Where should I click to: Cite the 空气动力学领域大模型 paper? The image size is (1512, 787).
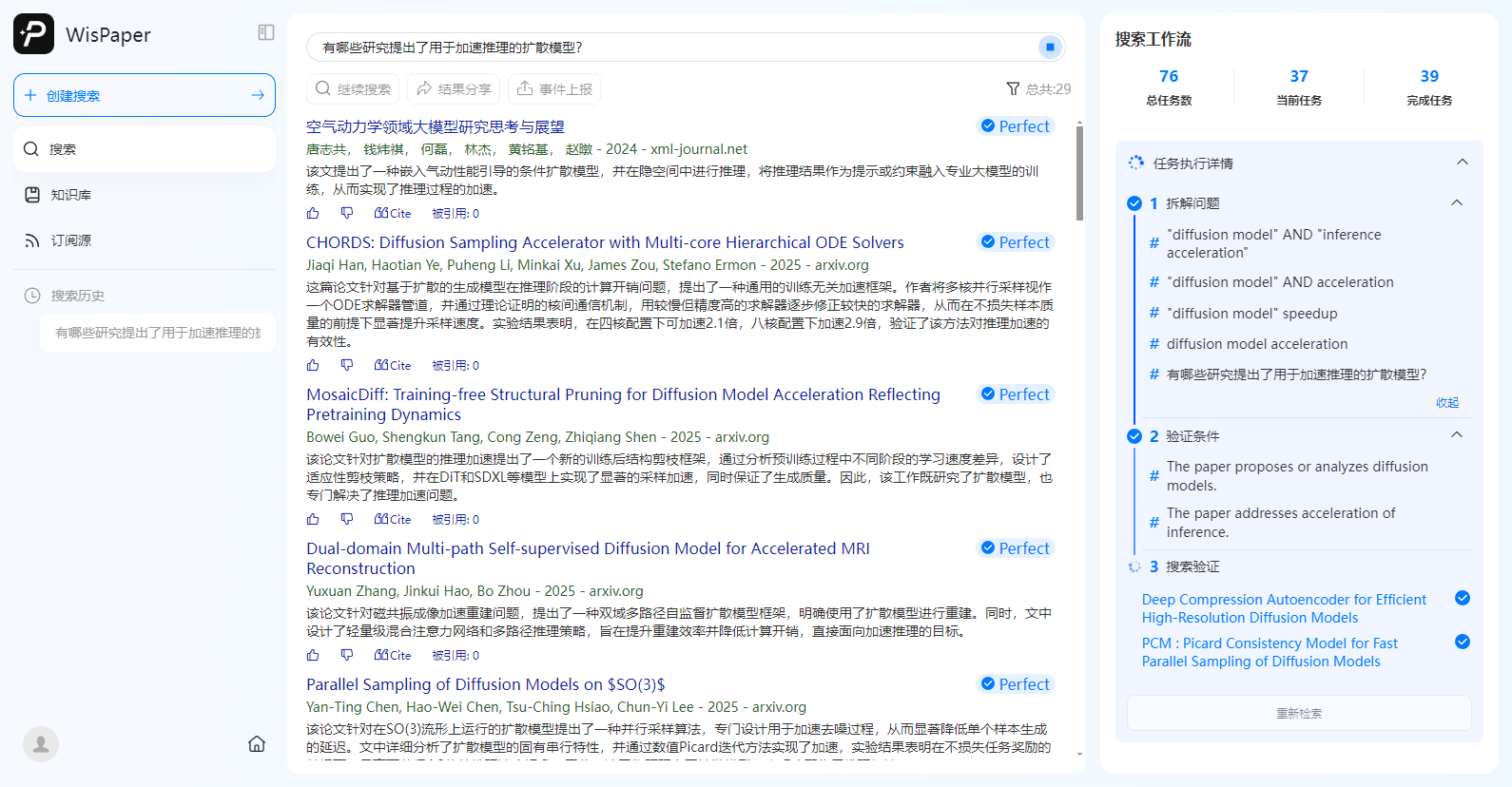[x=393, y=214]
